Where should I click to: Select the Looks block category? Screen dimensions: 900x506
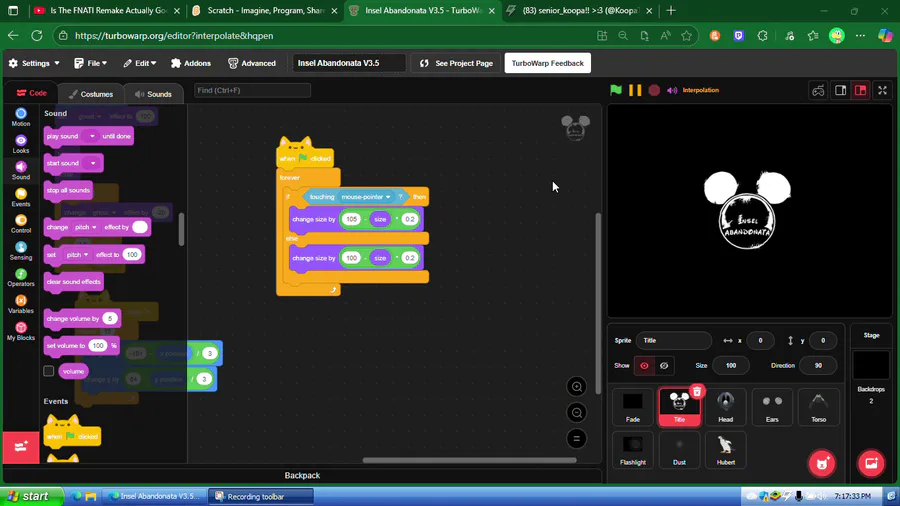click(x=21, y=144)
